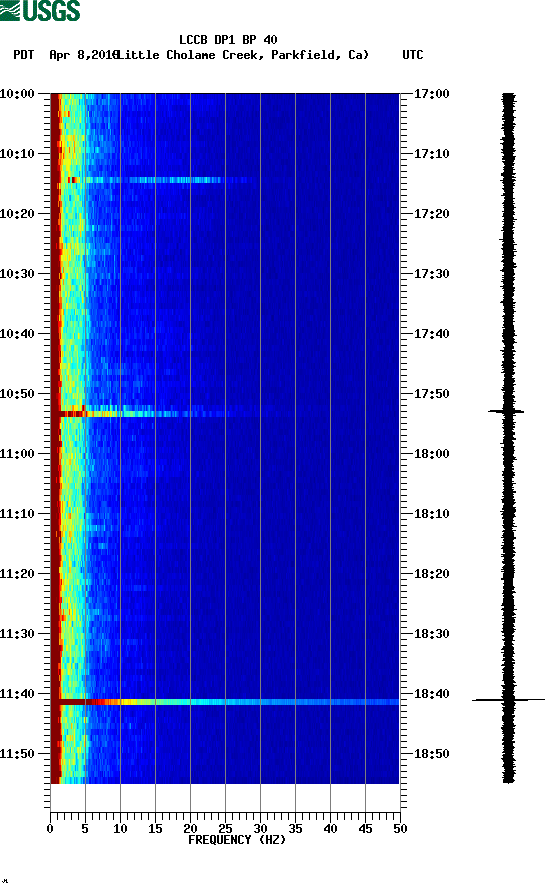Click the '17:00' UTC time label

point(431,93)
